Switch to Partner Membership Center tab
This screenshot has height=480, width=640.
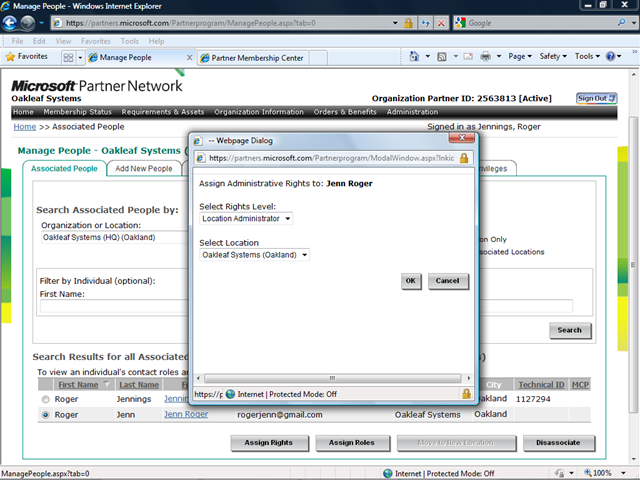point(252,58)
